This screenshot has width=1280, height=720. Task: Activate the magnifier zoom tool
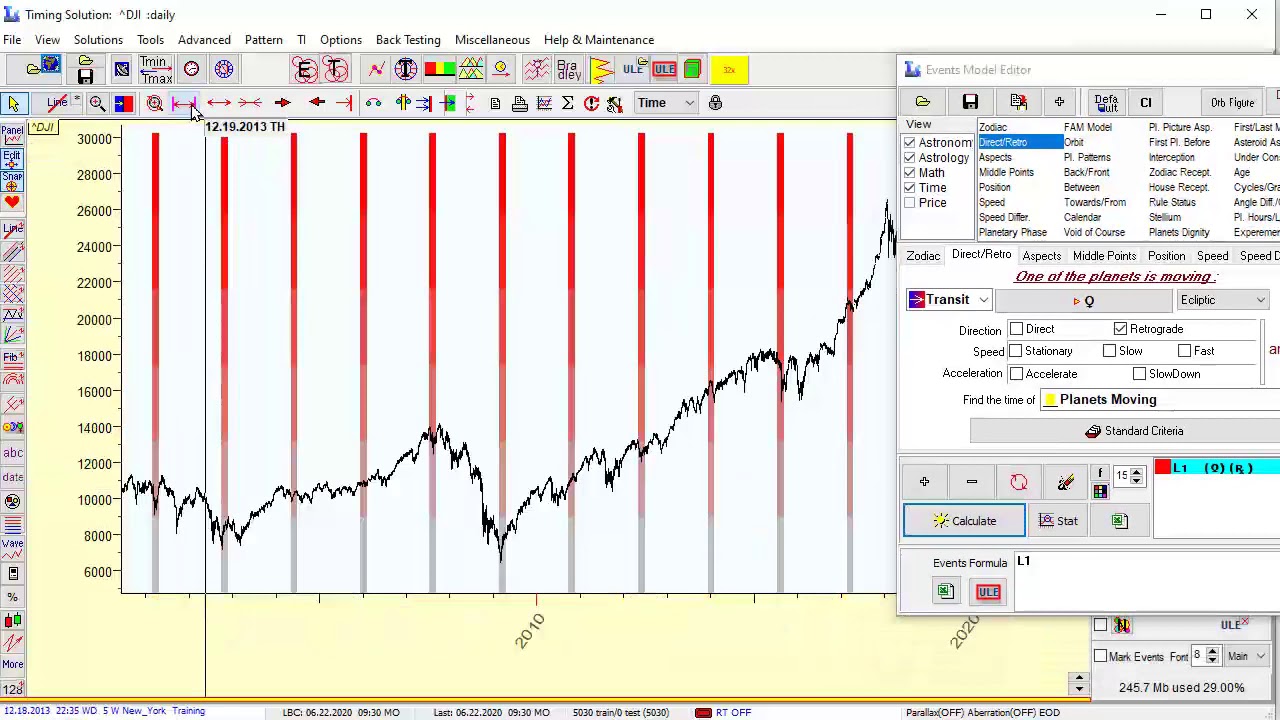point(97,103)
